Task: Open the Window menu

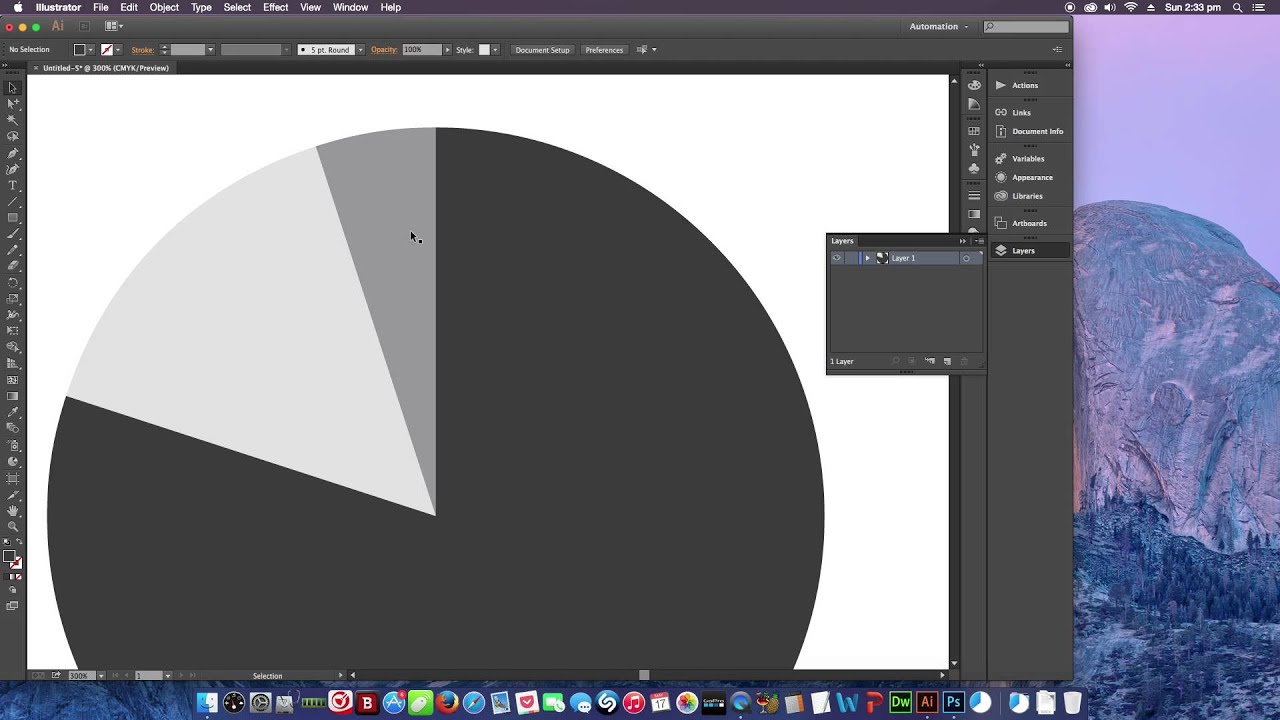Action: tap(350, 7)
